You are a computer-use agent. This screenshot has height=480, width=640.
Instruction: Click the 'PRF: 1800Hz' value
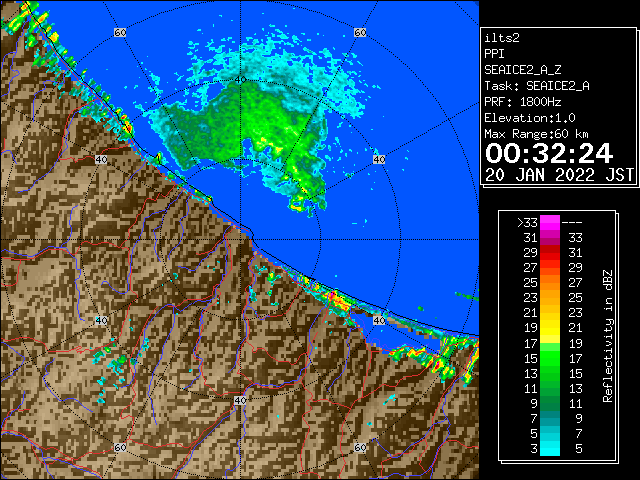[522, 102]
